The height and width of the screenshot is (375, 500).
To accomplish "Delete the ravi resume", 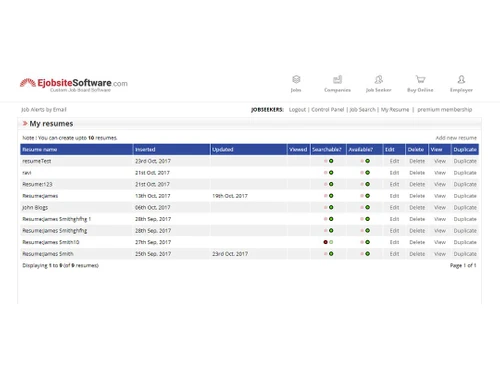I will (x=417, y=173).
